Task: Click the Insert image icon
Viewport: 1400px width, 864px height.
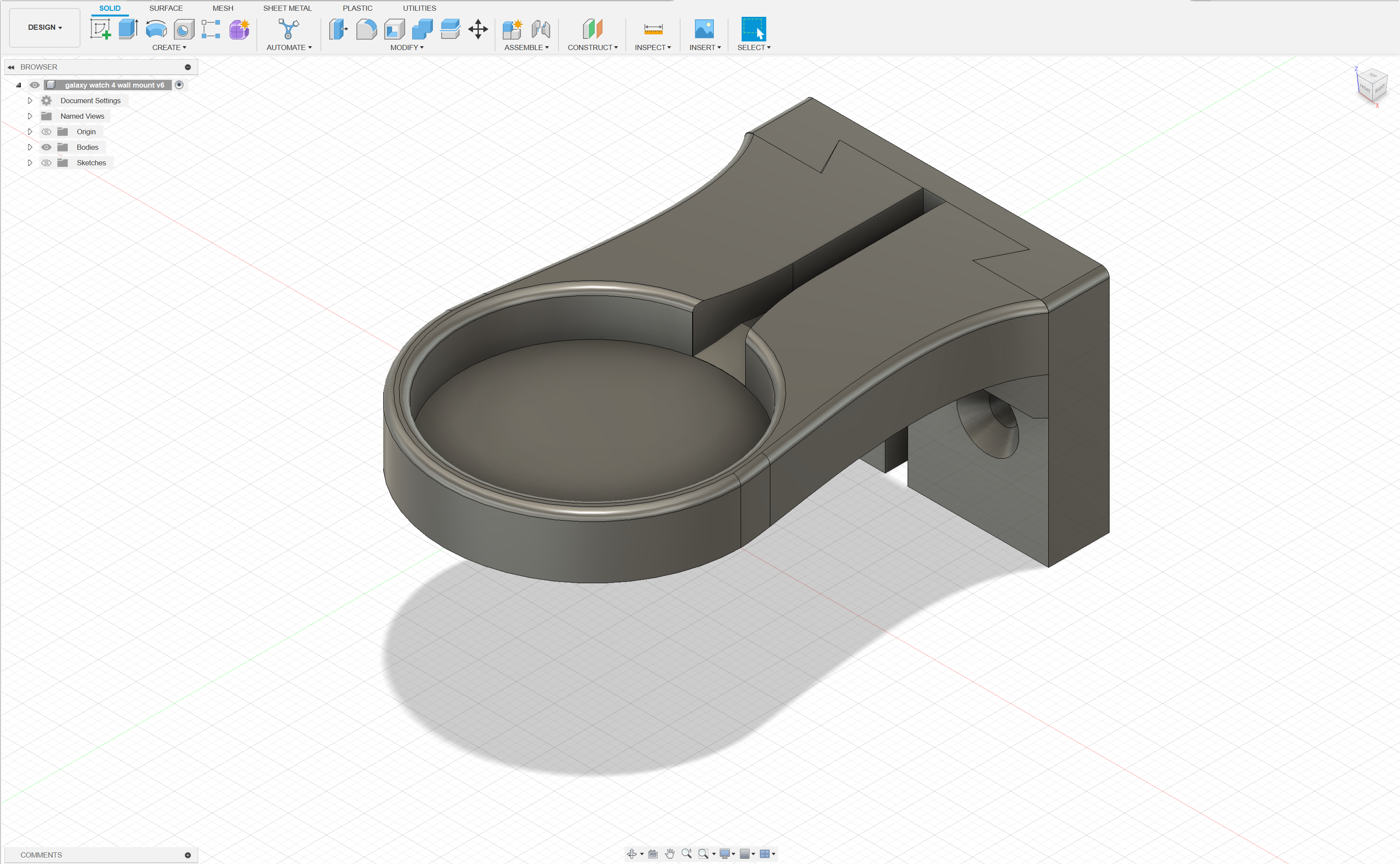Action: (x=704, y=28)
